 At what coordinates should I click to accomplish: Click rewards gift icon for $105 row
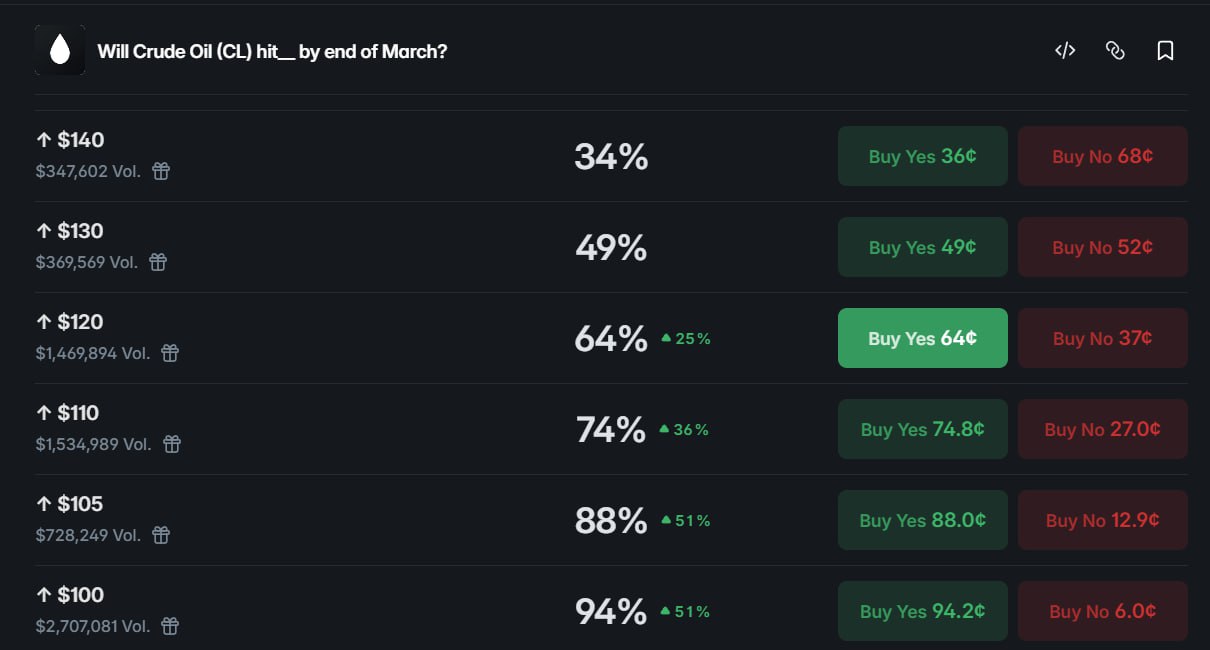pyautogui.click(x=161, y=535)
